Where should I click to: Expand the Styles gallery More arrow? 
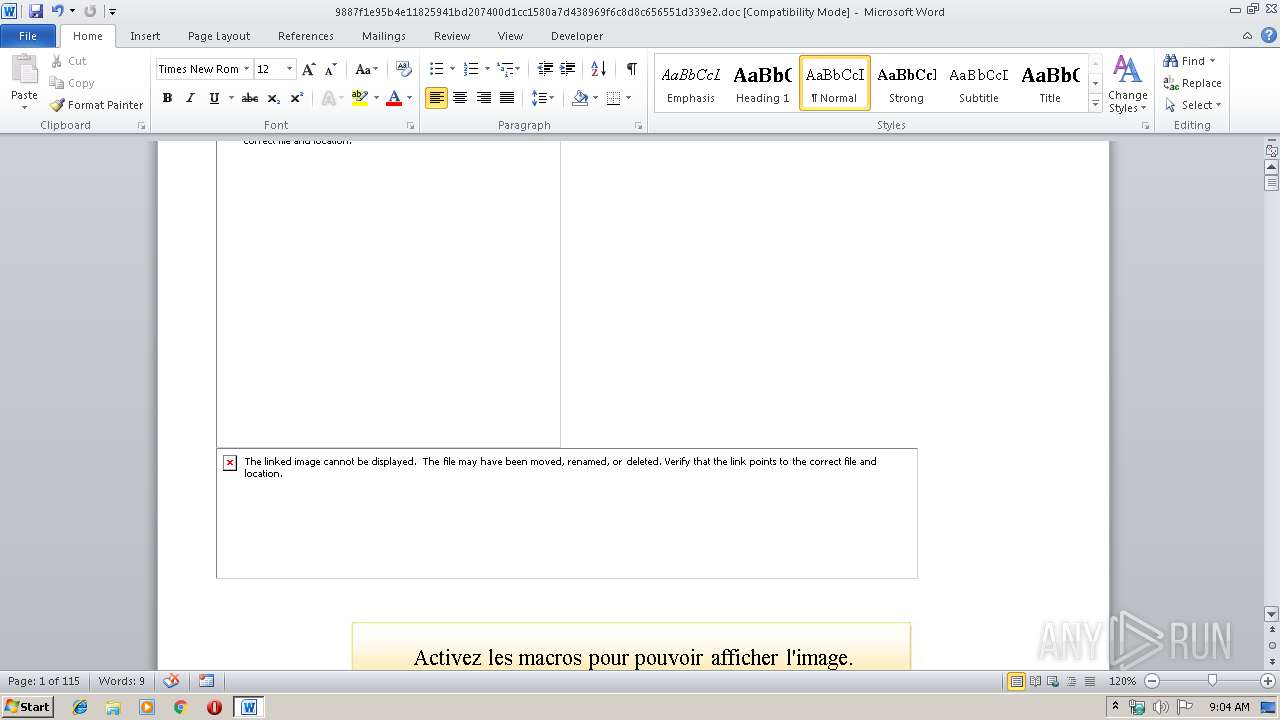pyautogui.click(x=1096, y=104)
